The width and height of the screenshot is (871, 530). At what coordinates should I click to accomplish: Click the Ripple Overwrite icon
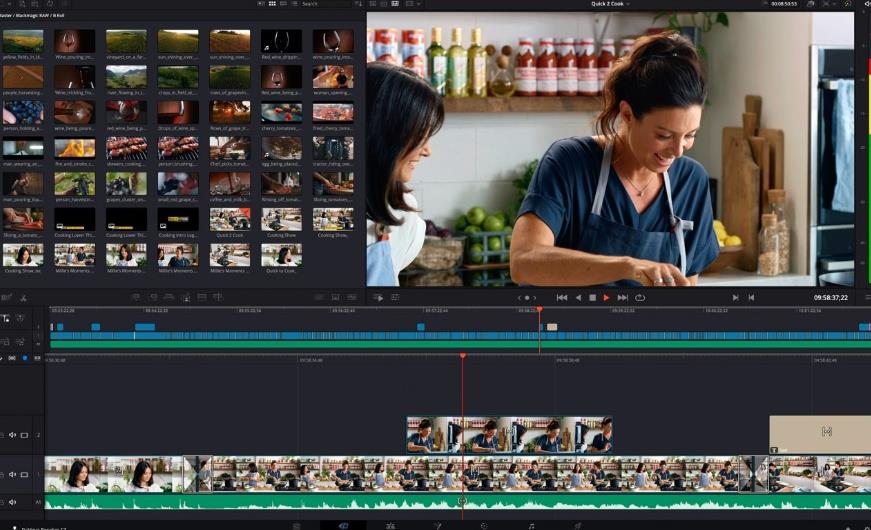pyautogui.click(x=169, y=298)
